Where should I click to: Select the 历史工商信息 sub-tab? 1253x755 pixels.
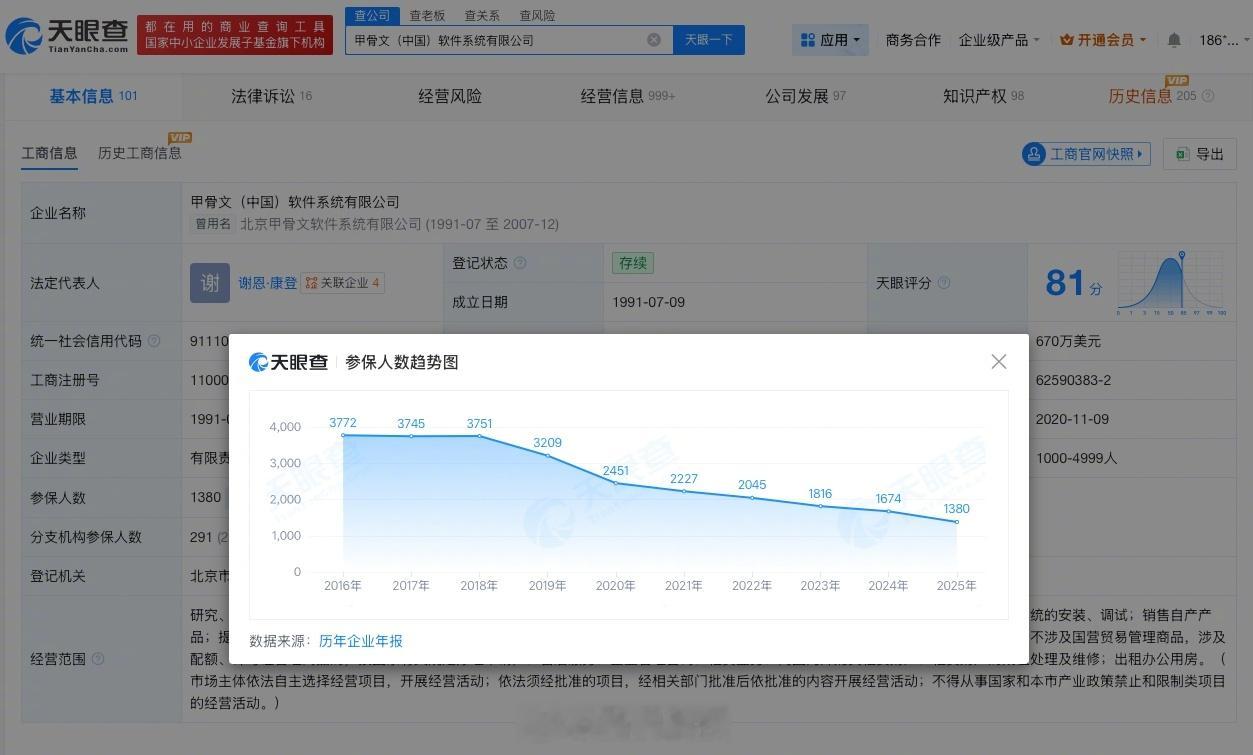coord(140,153)
